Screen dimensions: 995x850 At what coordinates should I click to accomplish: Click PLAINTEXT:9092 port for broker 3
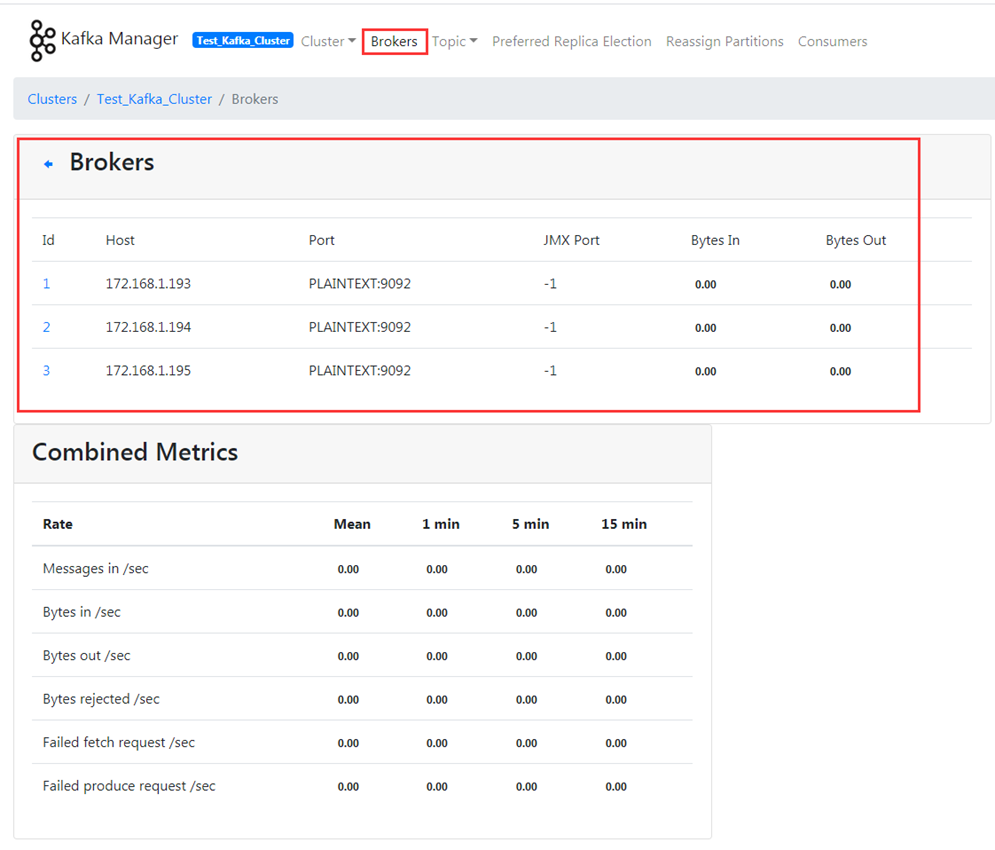360,371
